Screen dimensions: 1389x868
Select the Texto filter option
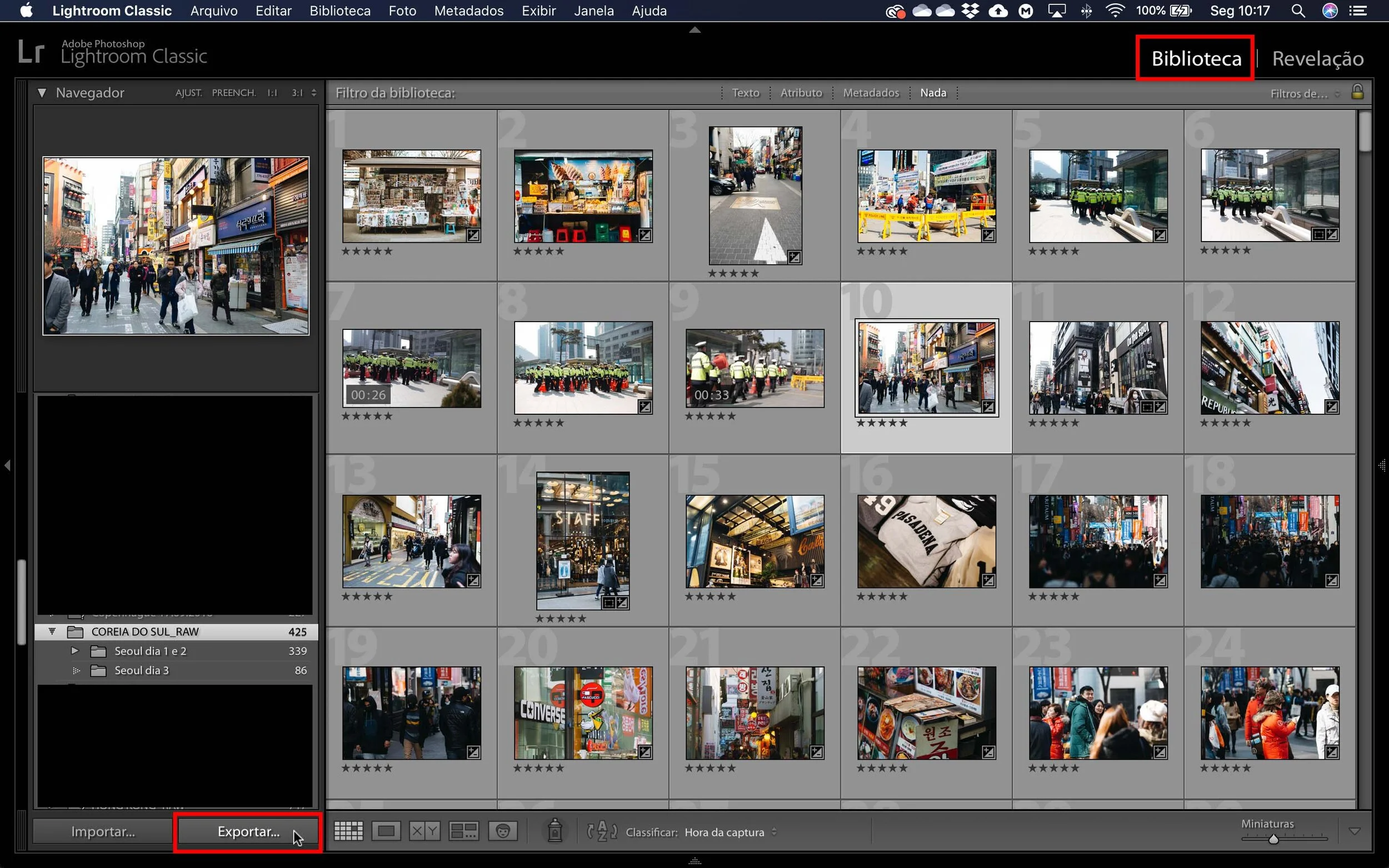click(745, 93)
